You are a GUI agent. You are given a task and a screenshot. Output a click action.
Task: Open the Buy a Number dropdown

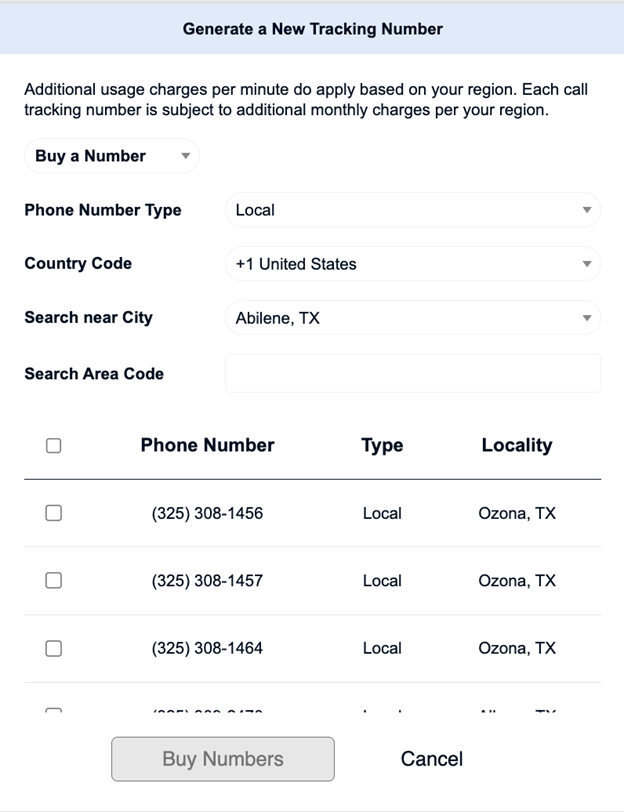111,156
